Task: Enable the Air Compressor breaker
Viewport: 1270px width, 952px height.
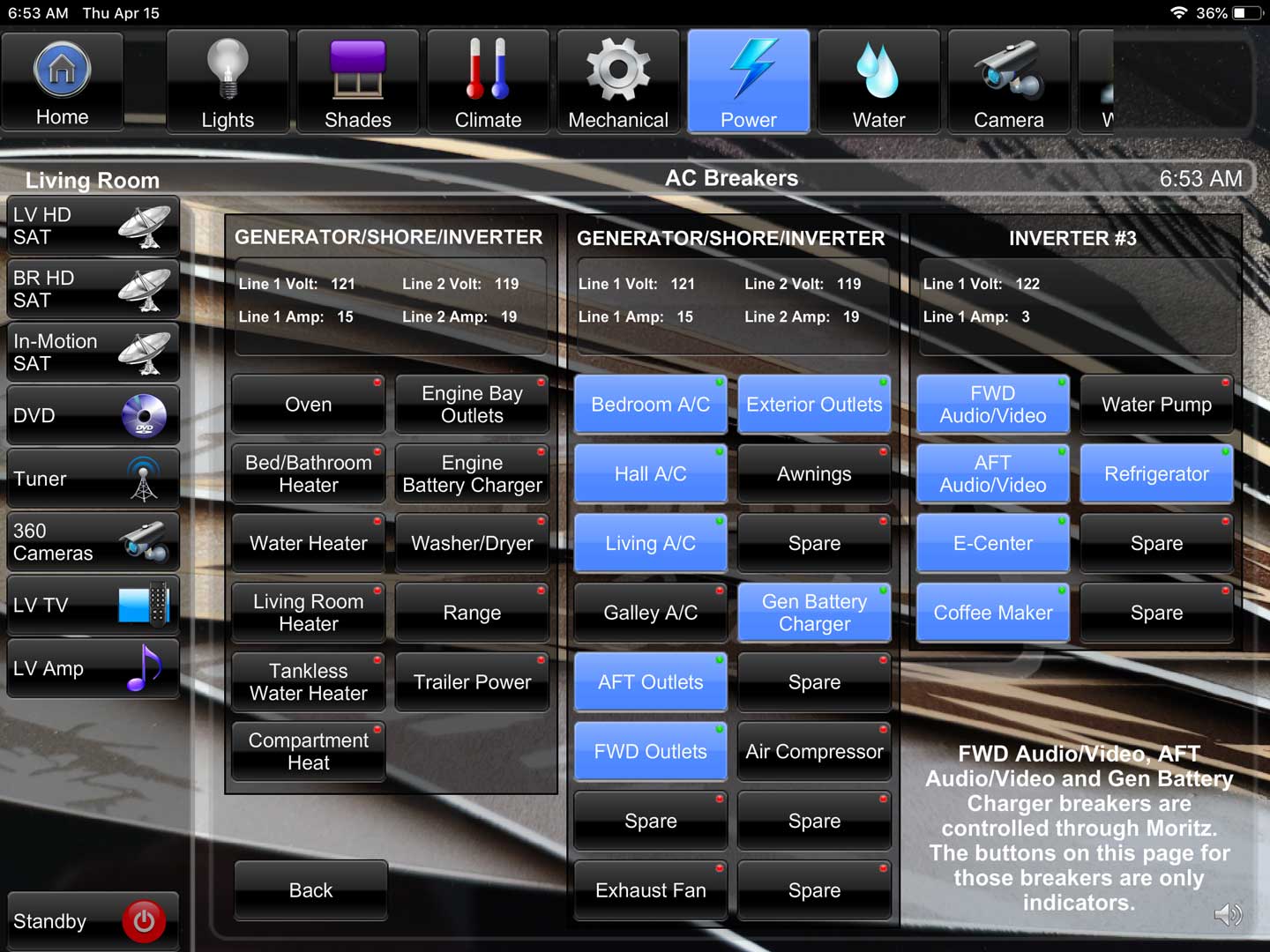Action: coord(814,751)
